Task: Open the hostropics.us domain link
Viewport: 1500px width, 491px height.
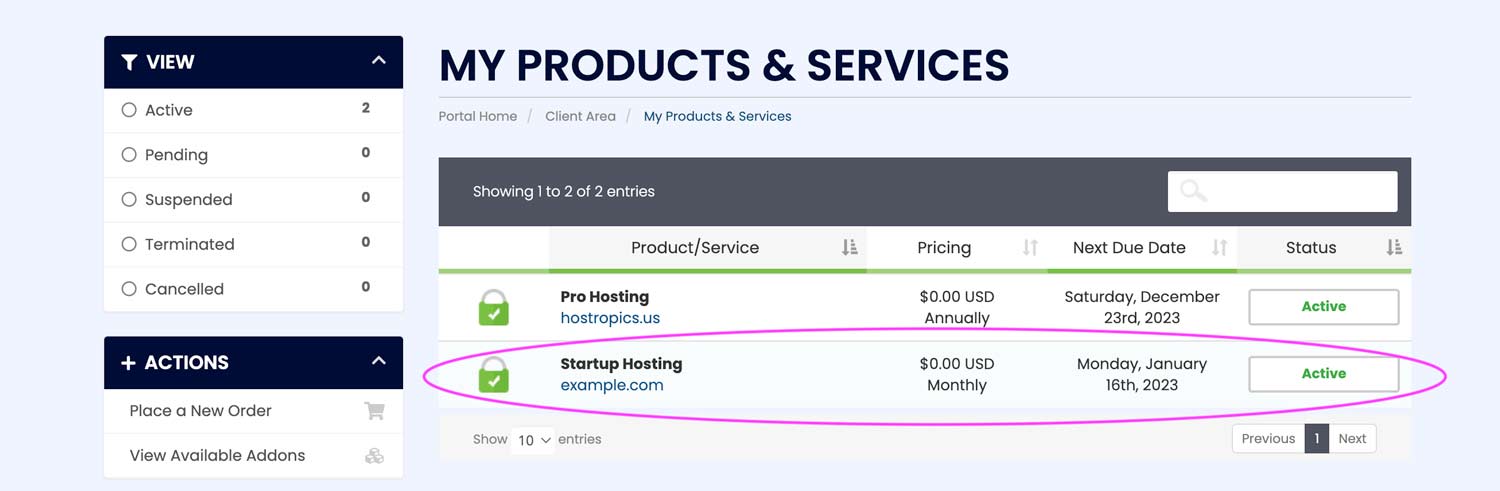Action: 610,318
